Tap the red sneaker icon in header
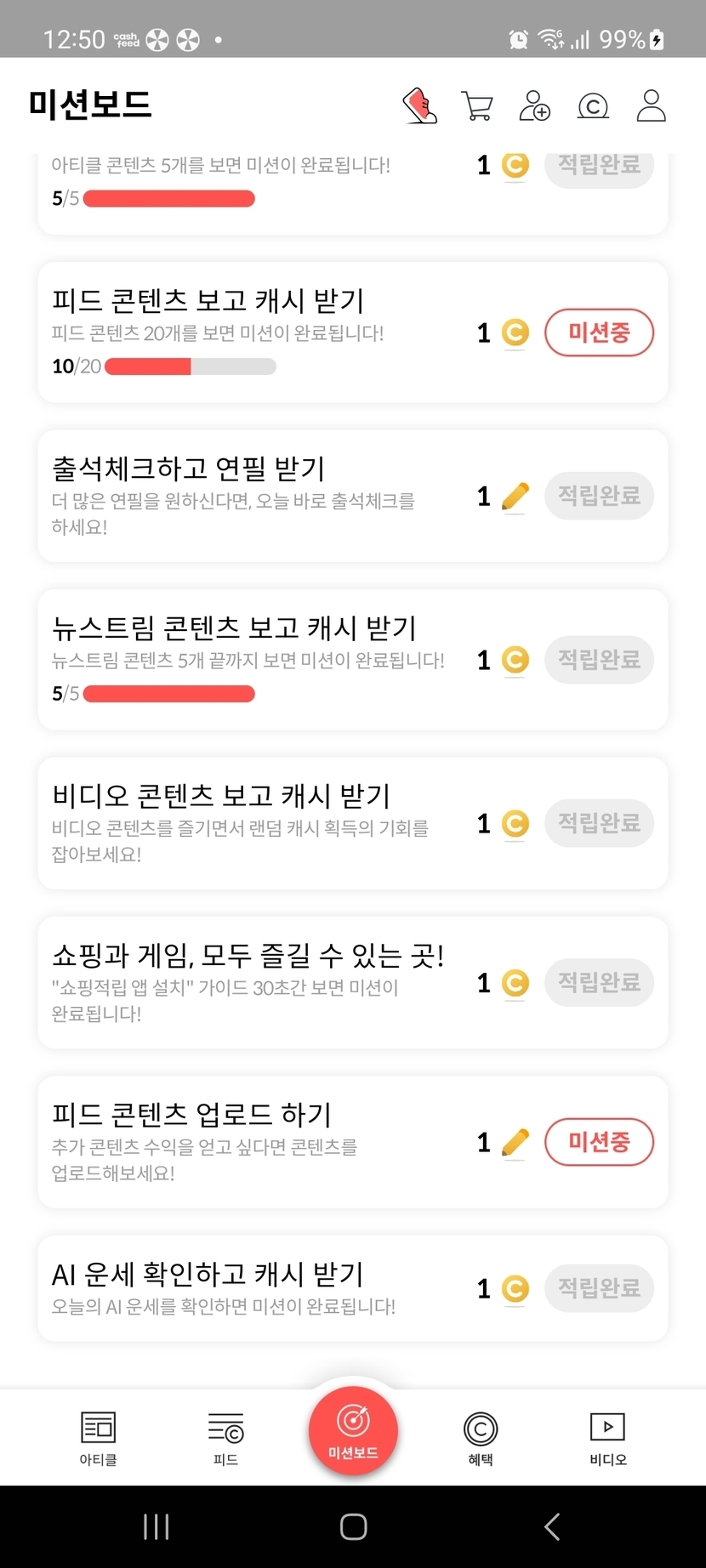Image resolution: width=706 pixels, height=1568 pixels. coord(420,106)
